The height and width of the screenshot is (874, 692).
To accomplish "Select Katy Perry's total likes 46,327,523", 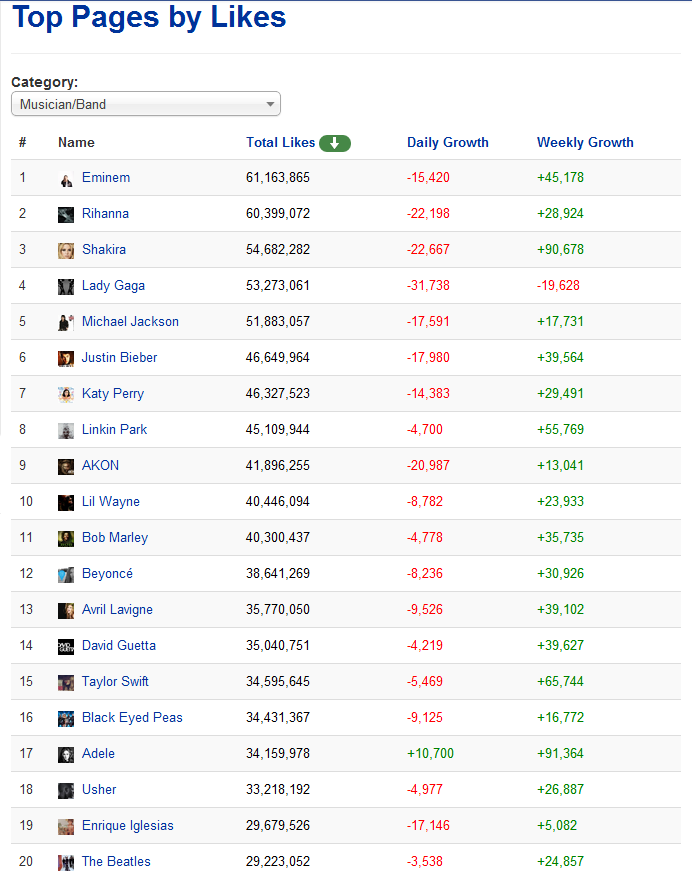I will [x=278, y=394].
